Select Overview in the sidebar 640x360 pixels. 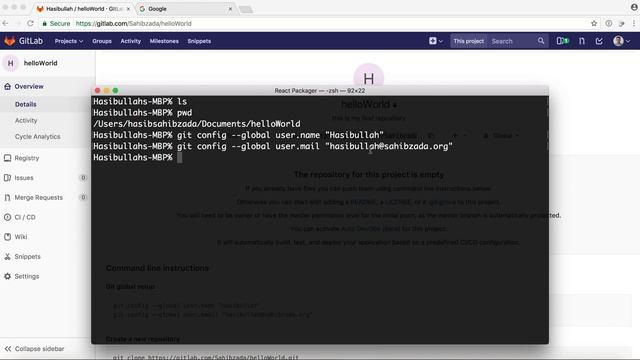tap(29, 87)
